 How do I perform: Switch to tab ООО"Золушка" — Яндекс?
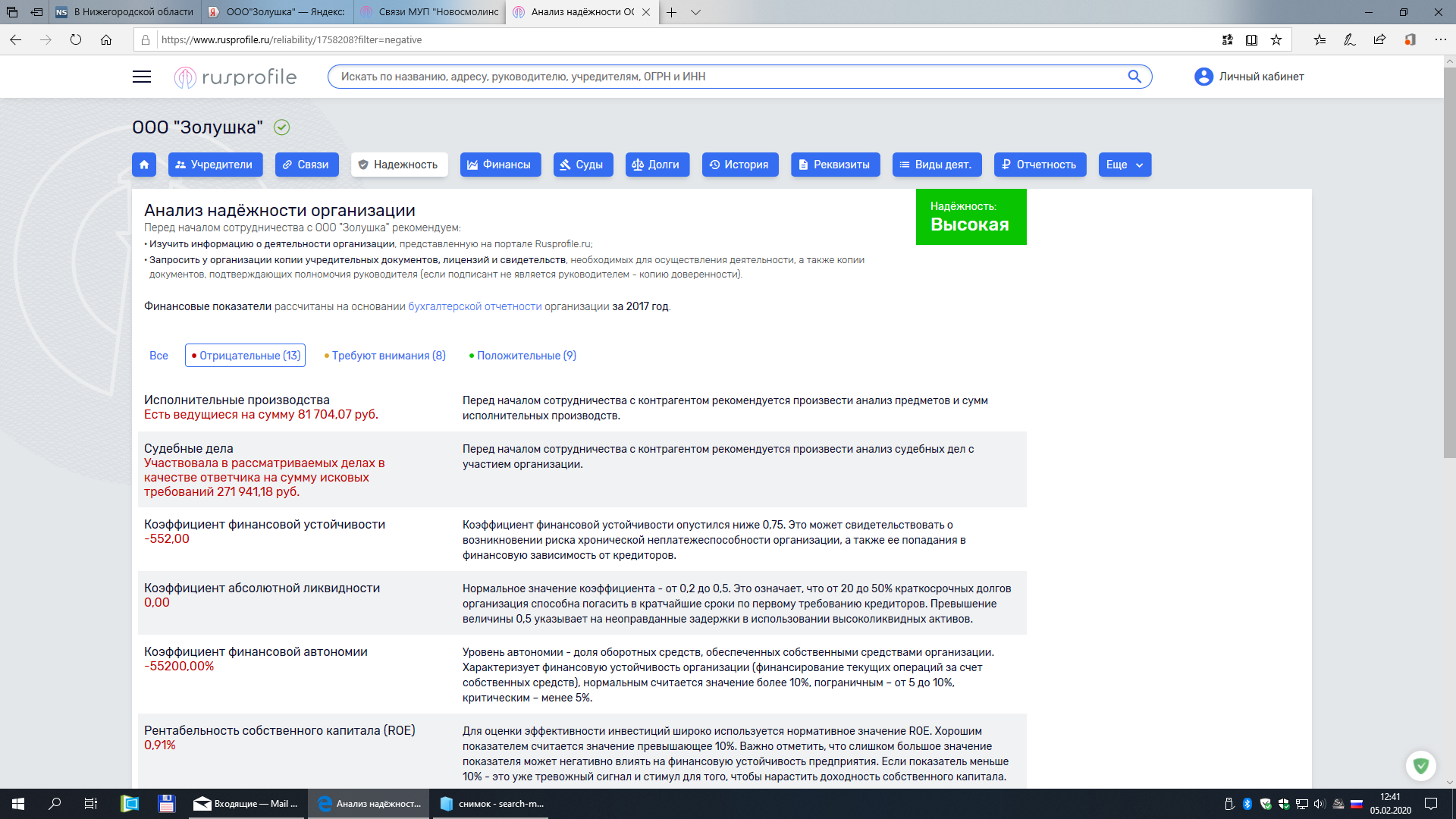coord(278,12)
